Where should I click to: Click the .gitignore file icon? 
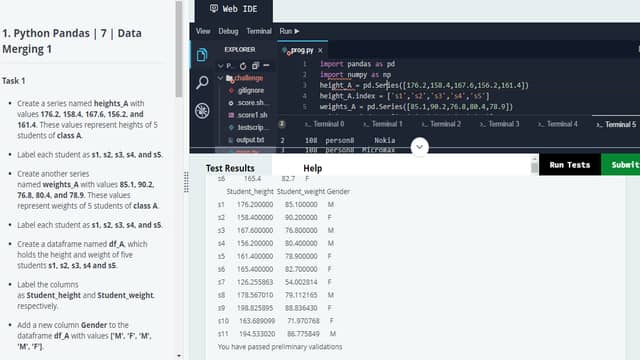pyautogui.click(x=231, y=91)
